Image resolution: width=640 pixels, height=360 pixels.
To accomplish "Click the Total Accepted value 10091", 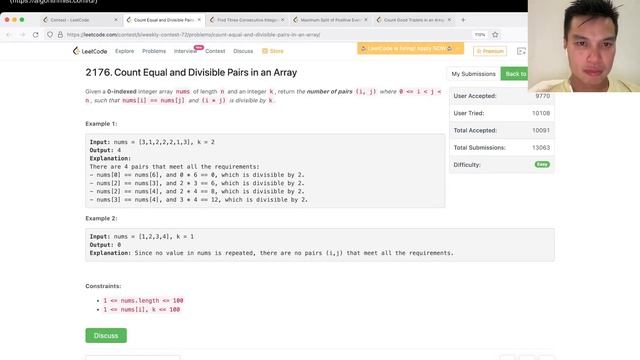I will coord(541,130).
